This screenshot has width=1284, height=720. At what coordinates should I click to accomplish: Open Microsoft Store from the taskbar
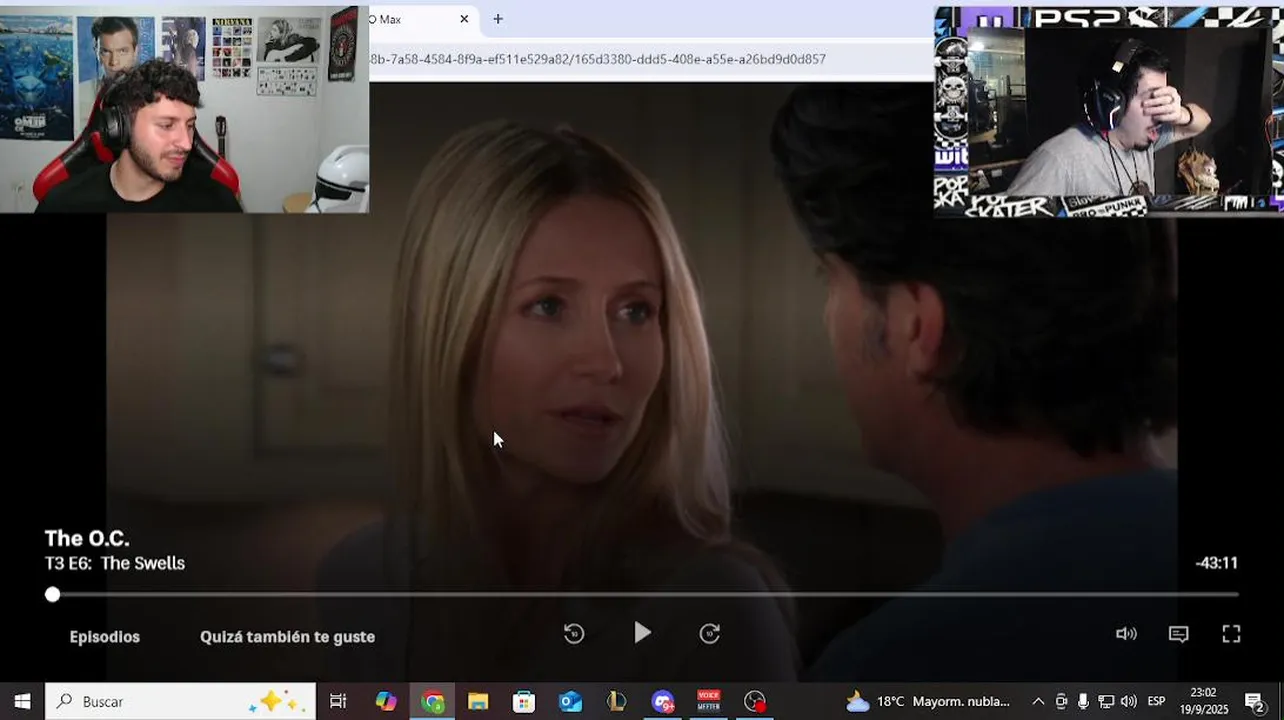coord(524,702)
